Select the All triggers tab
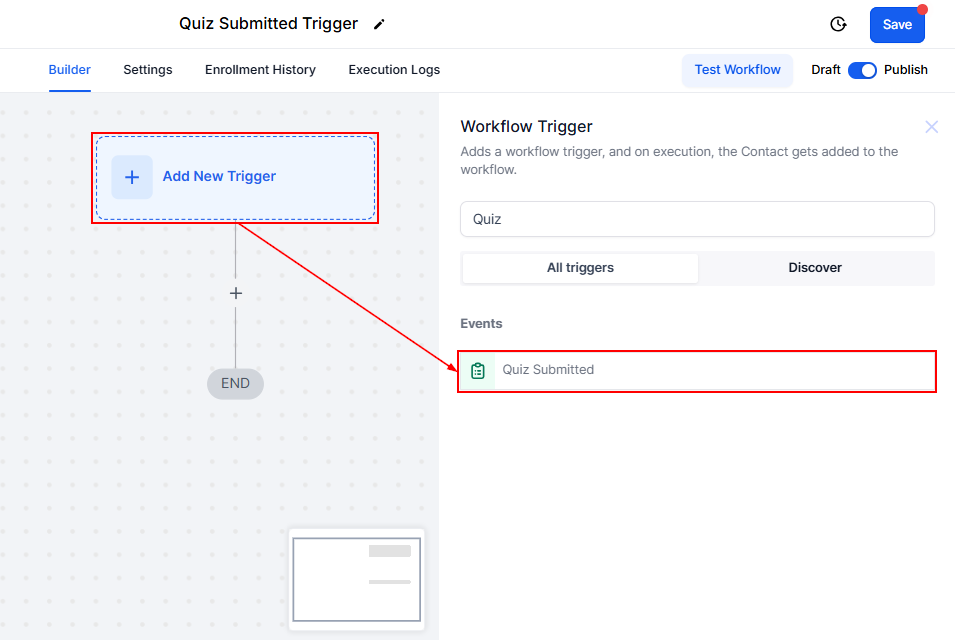Screen dimensions: 955x640 [x=580, y=268]
